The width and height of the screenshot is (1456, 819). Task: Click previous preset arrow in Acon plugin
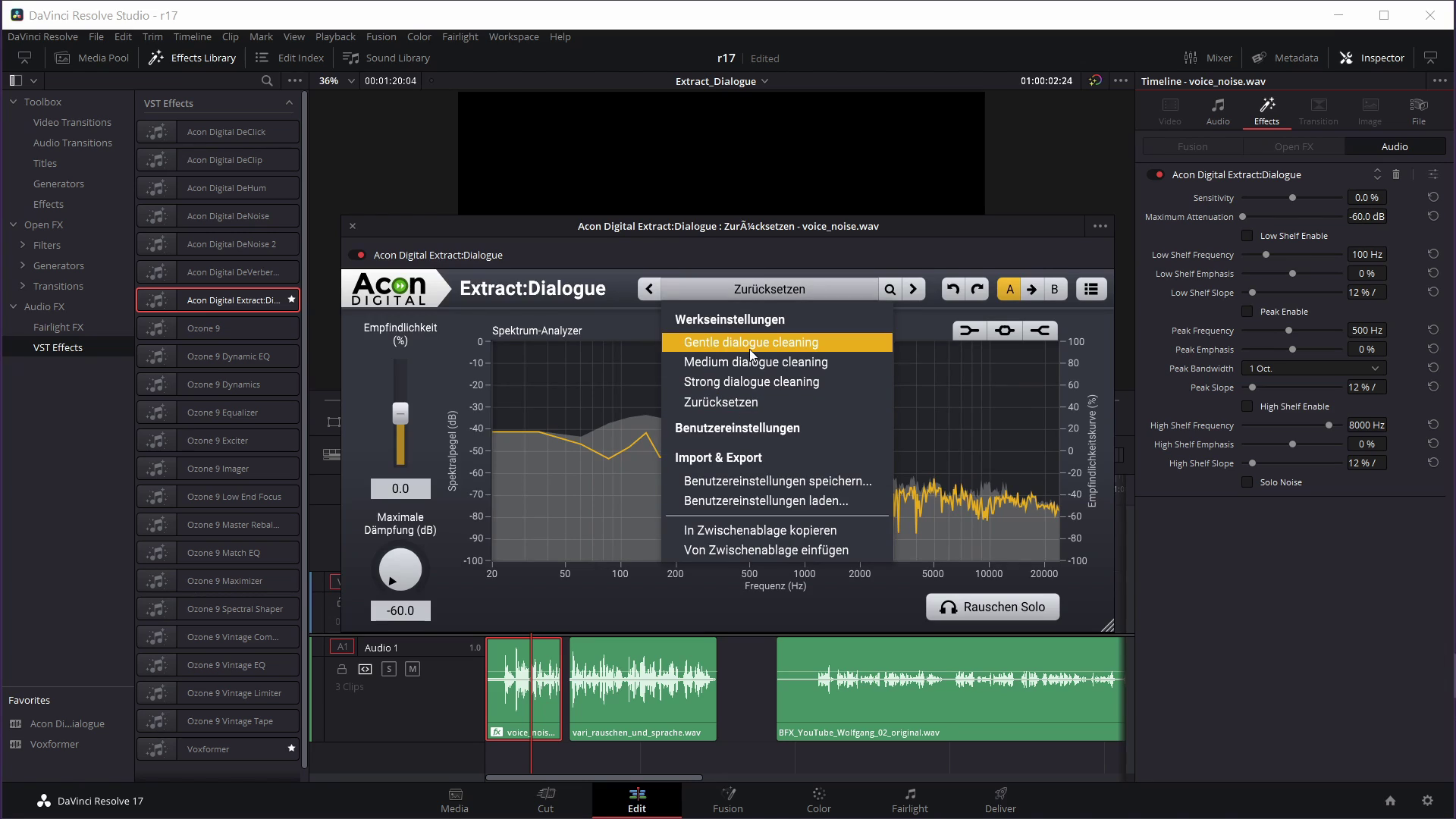point(649,289)
